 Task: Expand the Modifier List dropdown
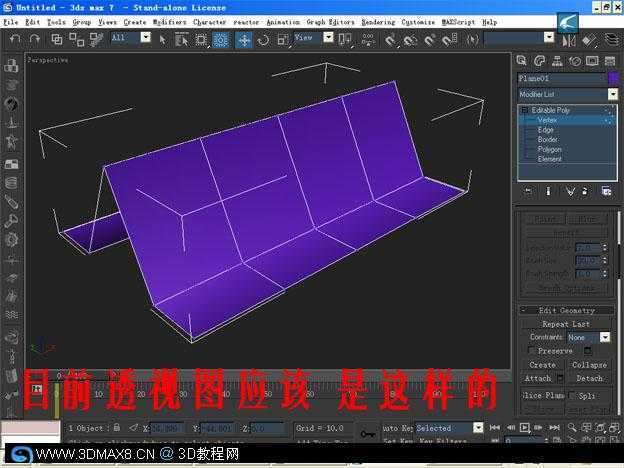[613, 94]
